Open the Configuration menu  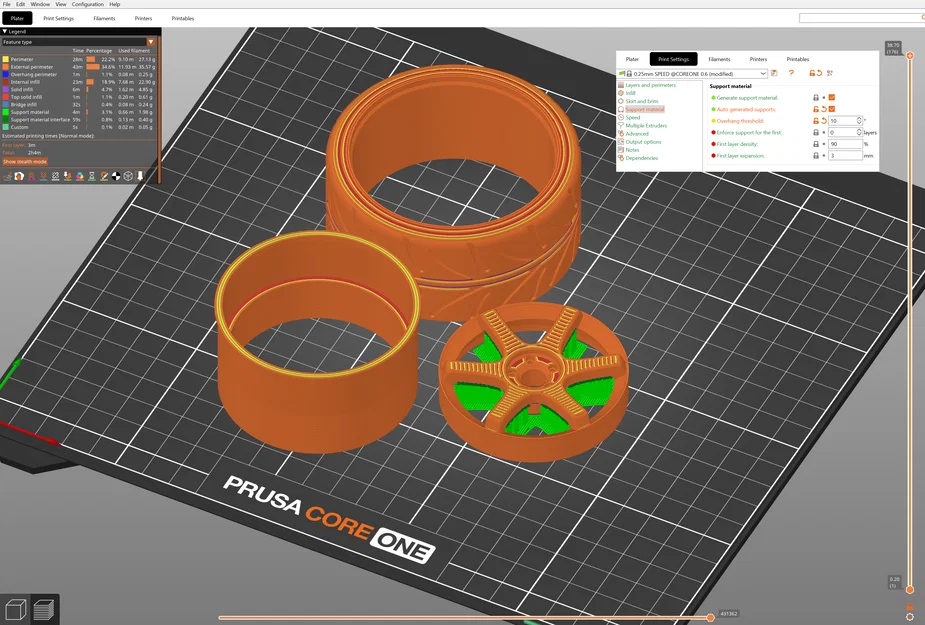(87, 4)
